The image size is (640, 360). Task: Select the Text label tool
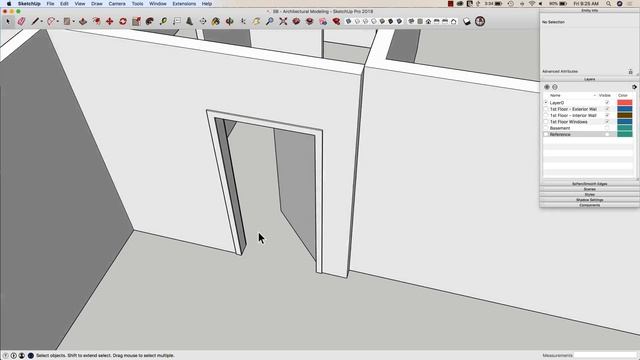point(176,21)
